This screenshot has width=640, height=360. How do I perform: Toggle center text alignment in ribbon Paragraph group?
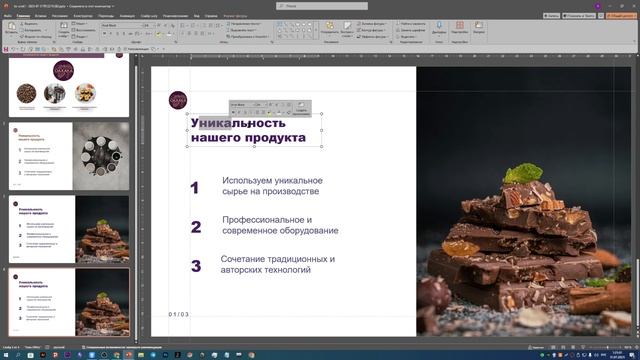(189, 33)
